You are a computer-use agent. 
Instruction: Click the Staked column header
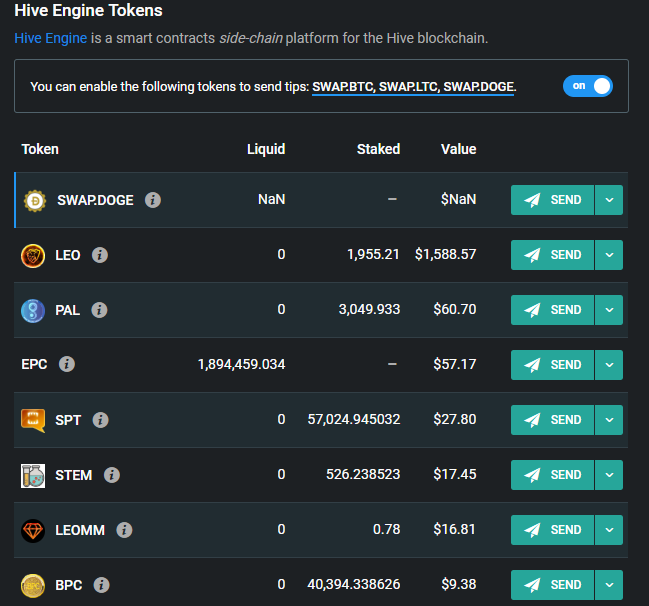pos(378,149)
